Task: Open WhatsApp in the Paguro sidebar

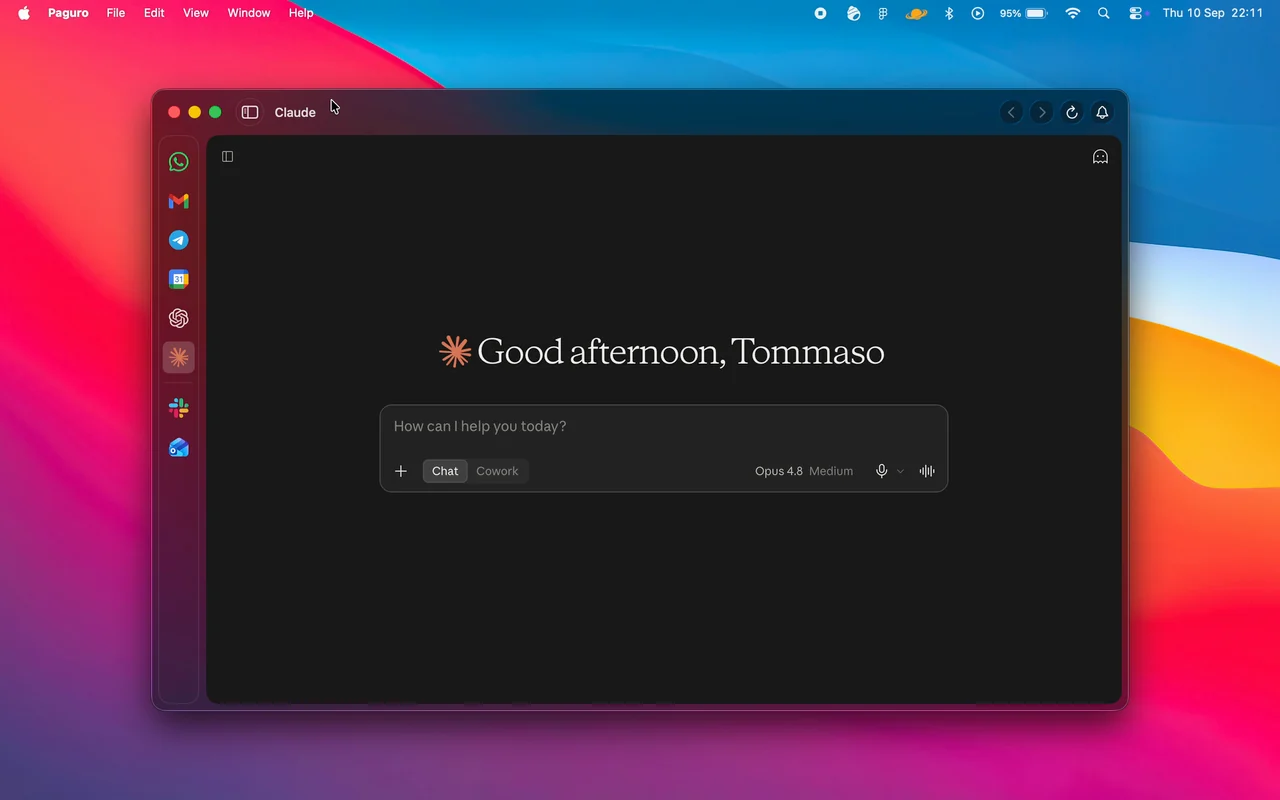Action: 179,162
